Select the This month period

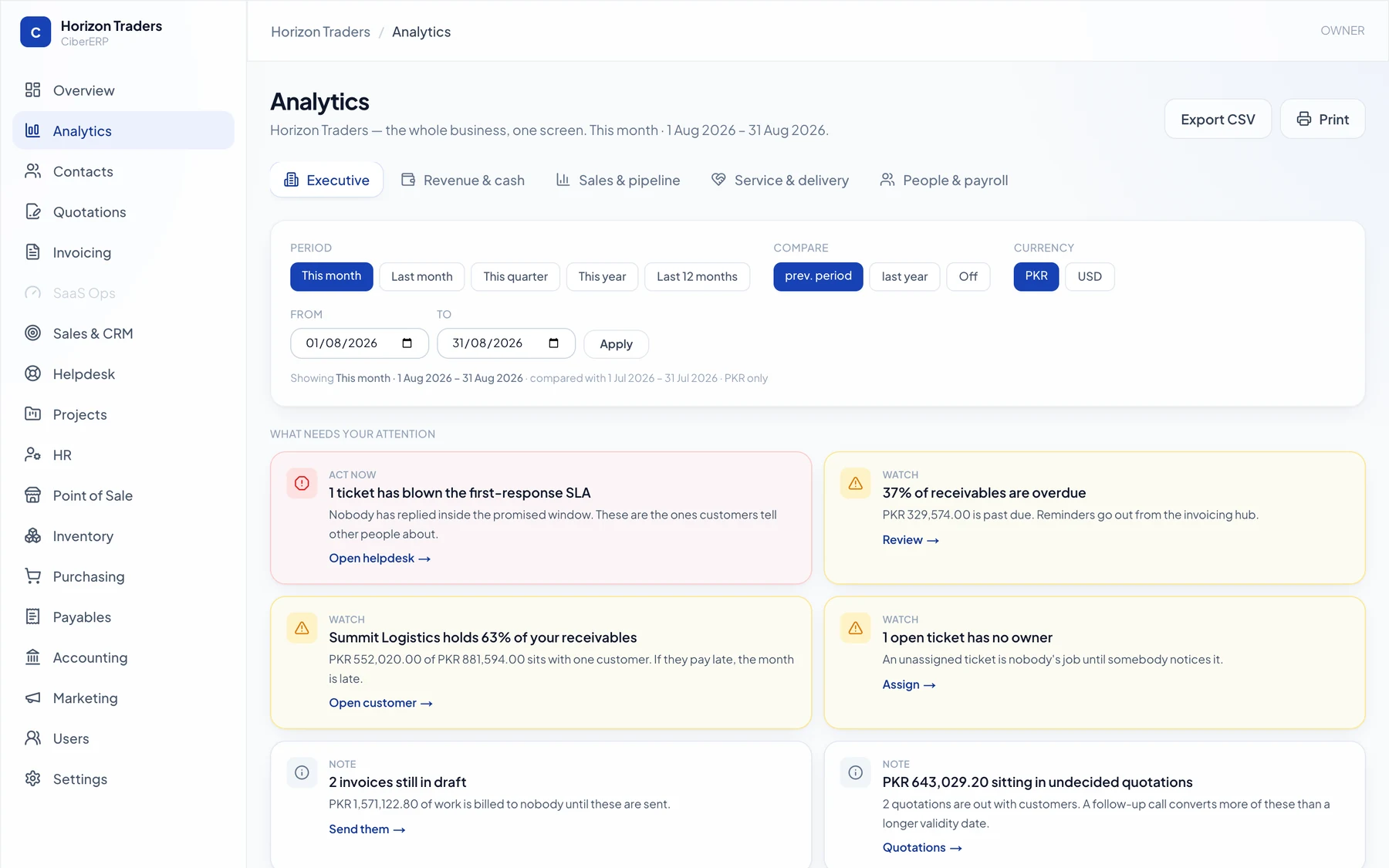point(331,276)
